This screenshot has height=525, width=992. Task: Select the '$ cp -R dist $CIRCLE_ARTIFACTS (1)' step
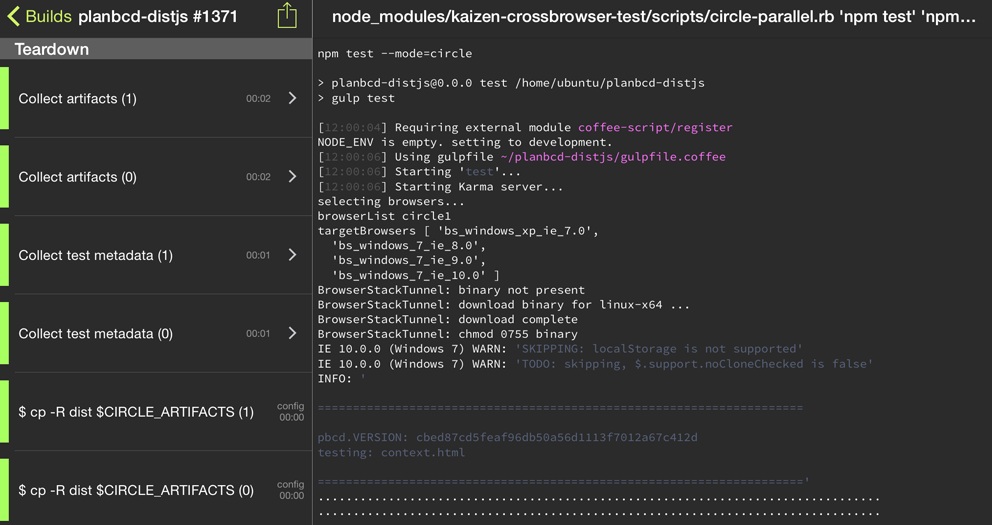click(x=136, y=412)
